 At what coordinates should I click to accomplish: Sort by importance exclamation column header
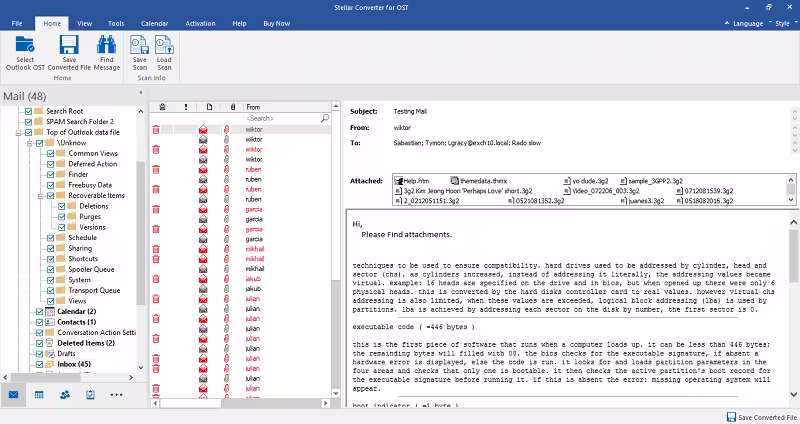pyautogui.click(x=186, y=107)
